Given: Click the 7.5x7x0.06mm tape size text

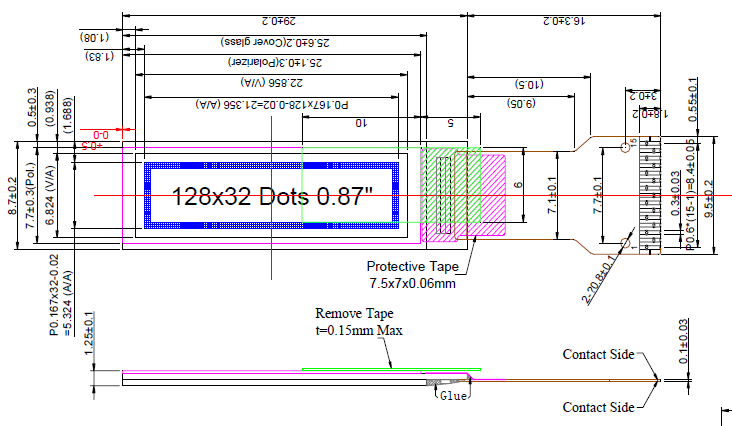Looking at the screenshot, I should (412, 283).
